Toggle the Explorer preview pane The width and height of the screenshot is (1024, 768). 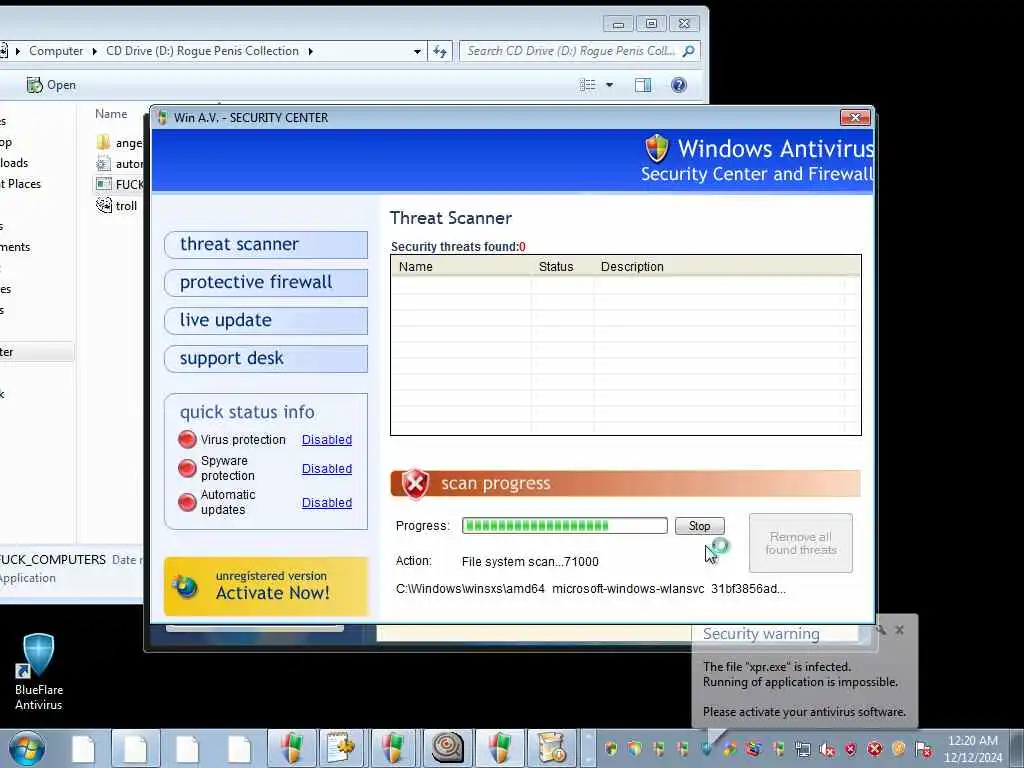tap(643, 85)
